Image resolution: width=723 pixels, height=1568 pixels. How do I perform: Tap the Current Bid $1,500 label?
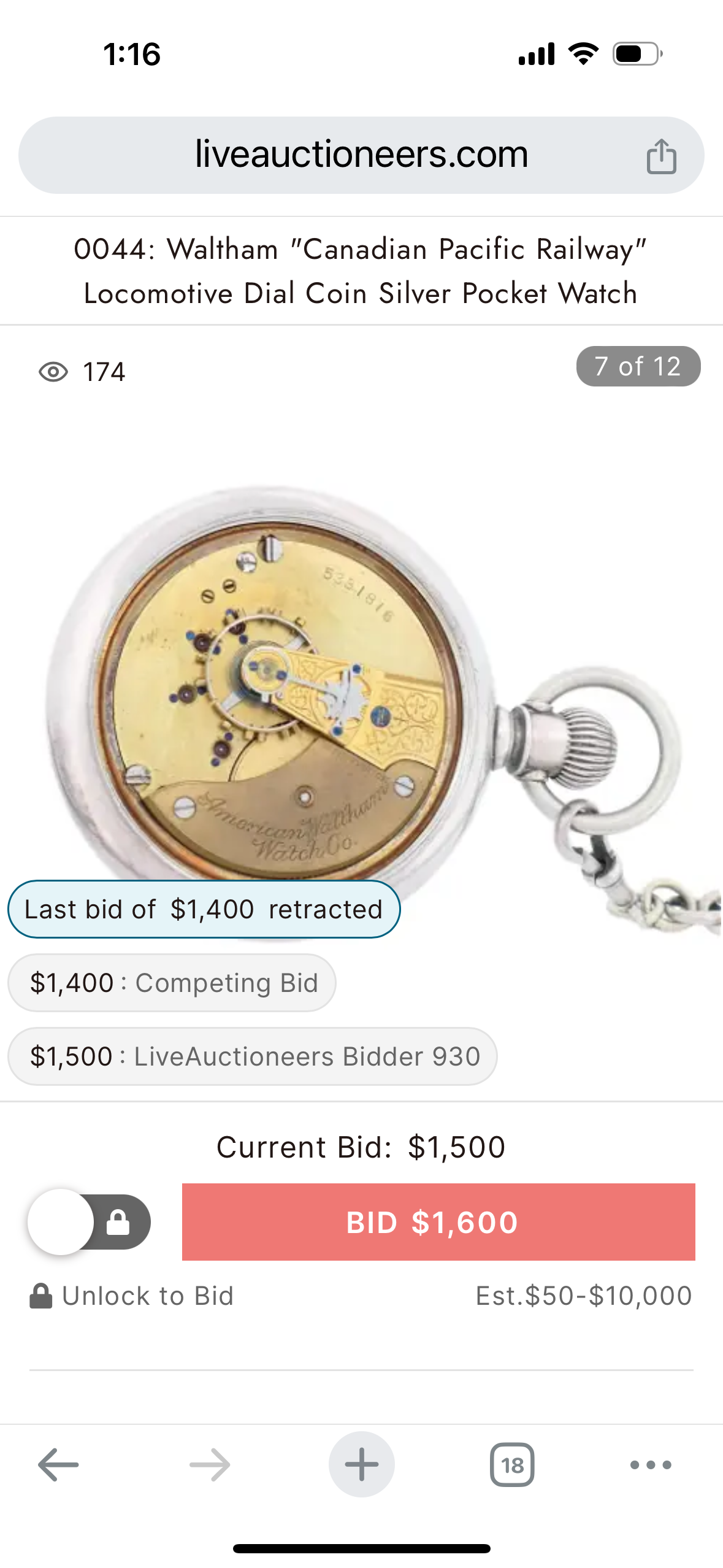tap(361, 1147)
